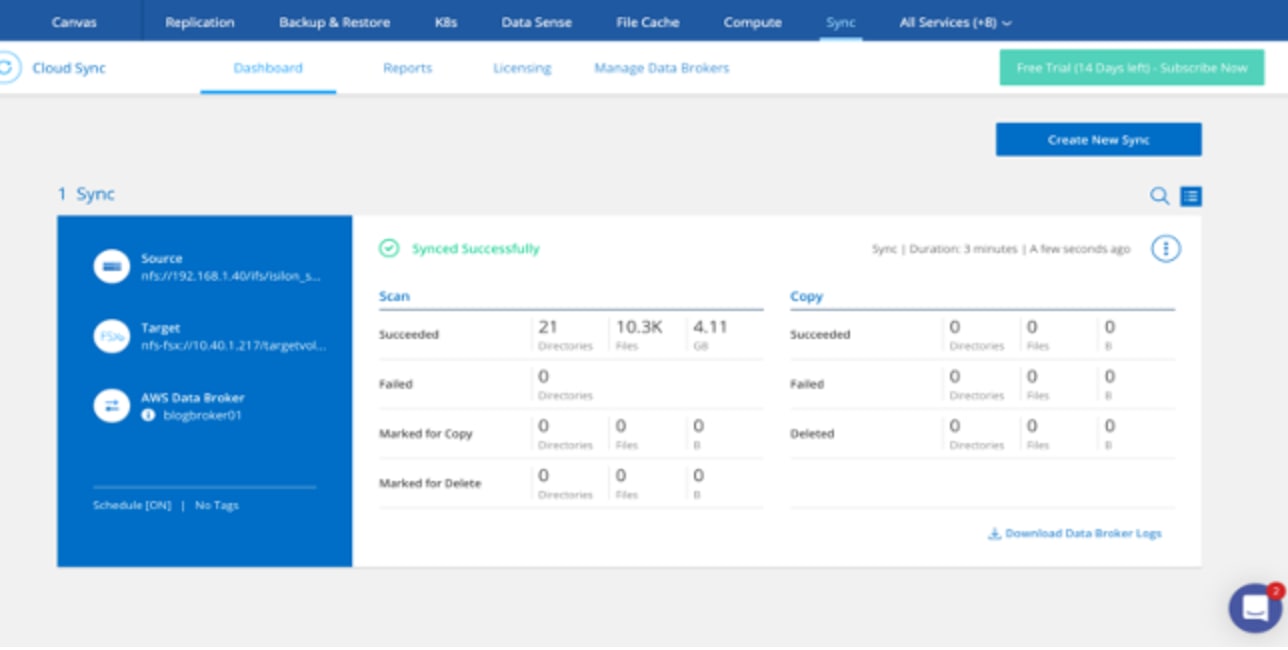Toggle the Schedule [ON] setting
The width and height of the screenshot is (1288, 650).
point(132,505)
